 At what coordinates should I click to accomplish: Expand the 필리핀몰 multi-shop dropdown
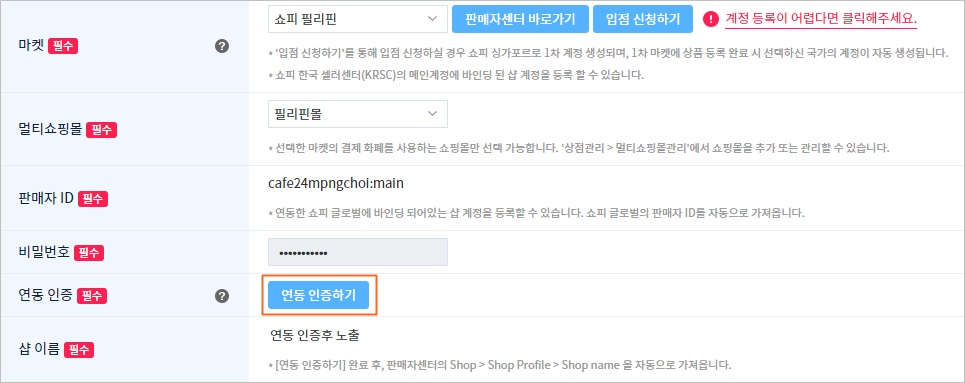[358, 114]
